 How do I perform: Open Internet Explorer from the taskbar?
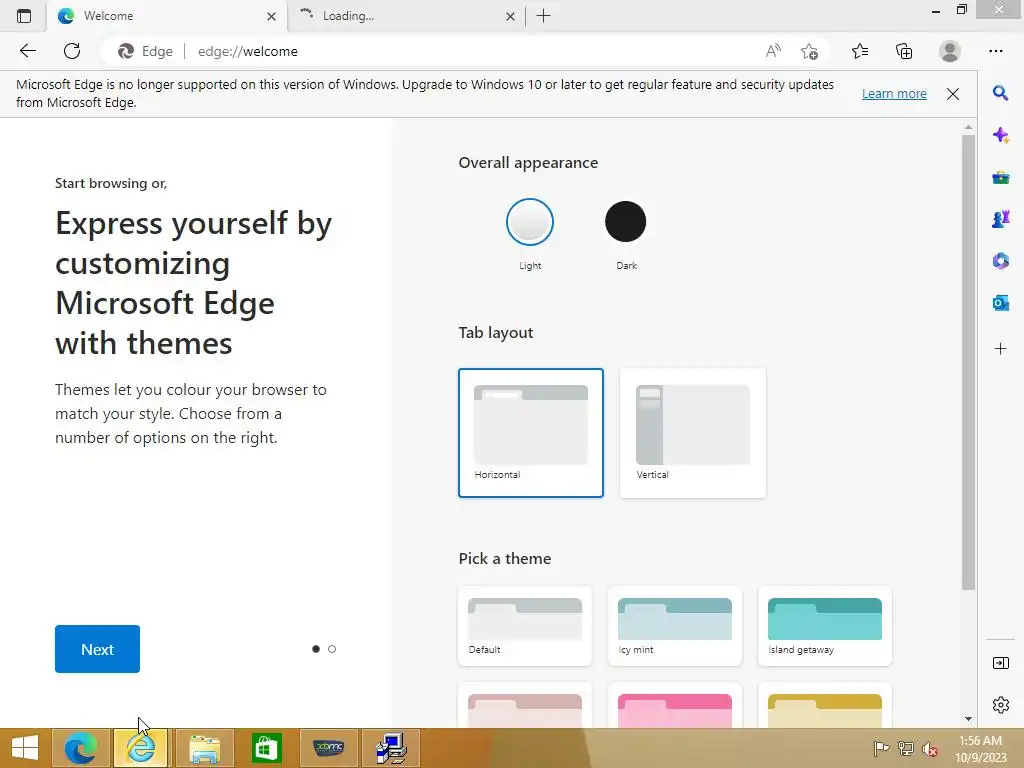point(140,748)
